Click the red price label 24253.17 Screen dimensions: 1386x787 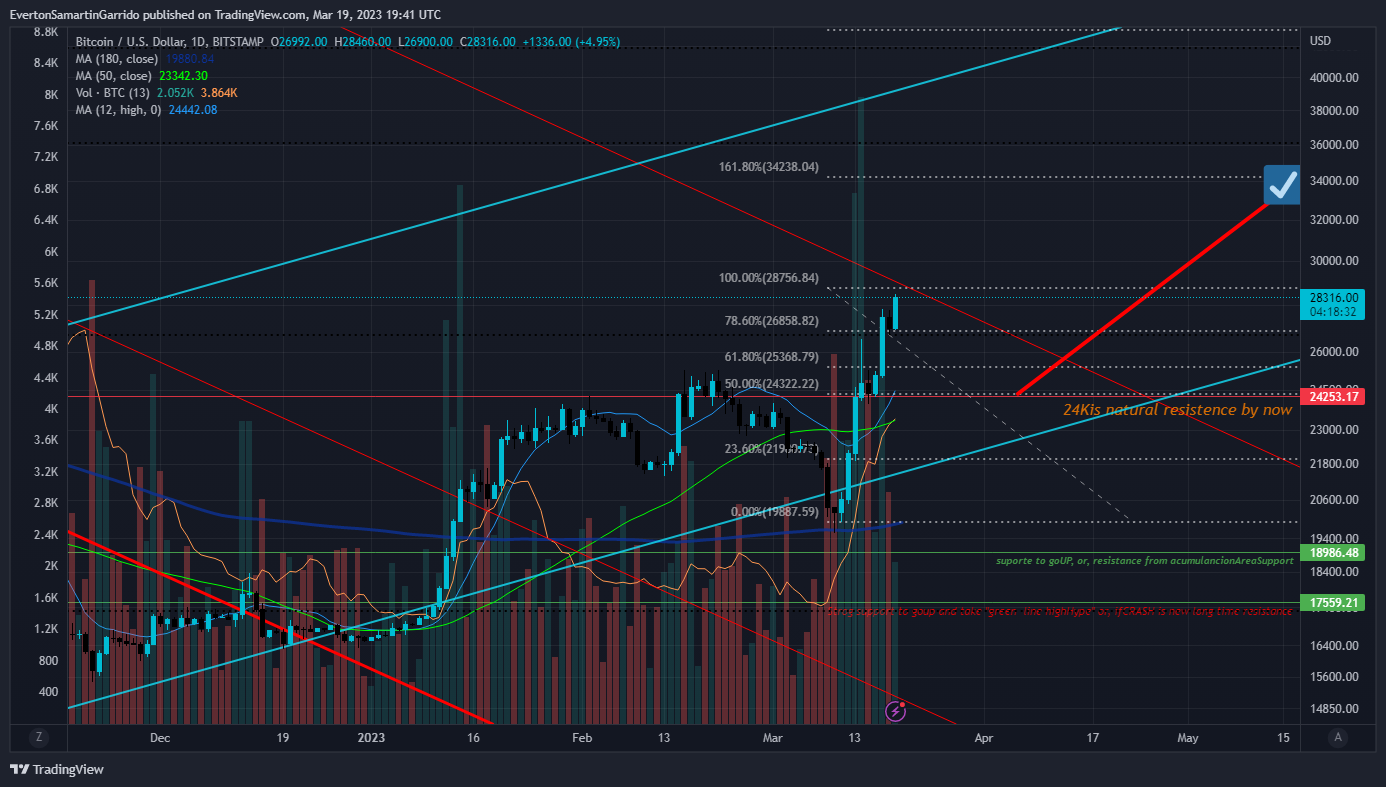(1333, 397)
